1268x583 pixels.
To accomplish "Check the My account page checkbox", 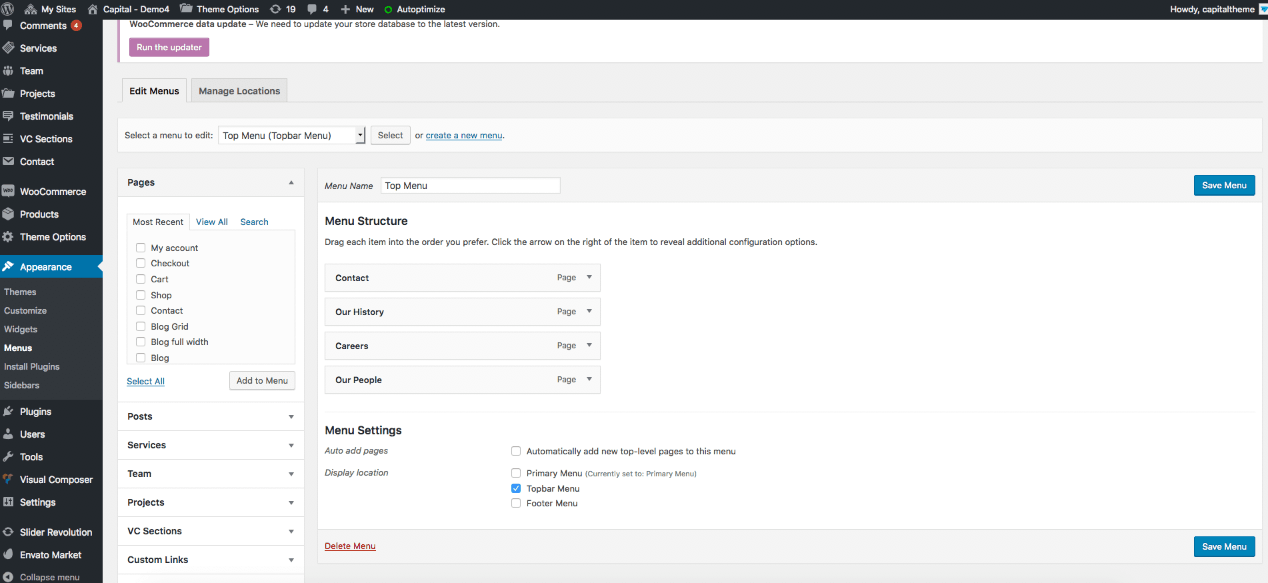I will point(141,248).
